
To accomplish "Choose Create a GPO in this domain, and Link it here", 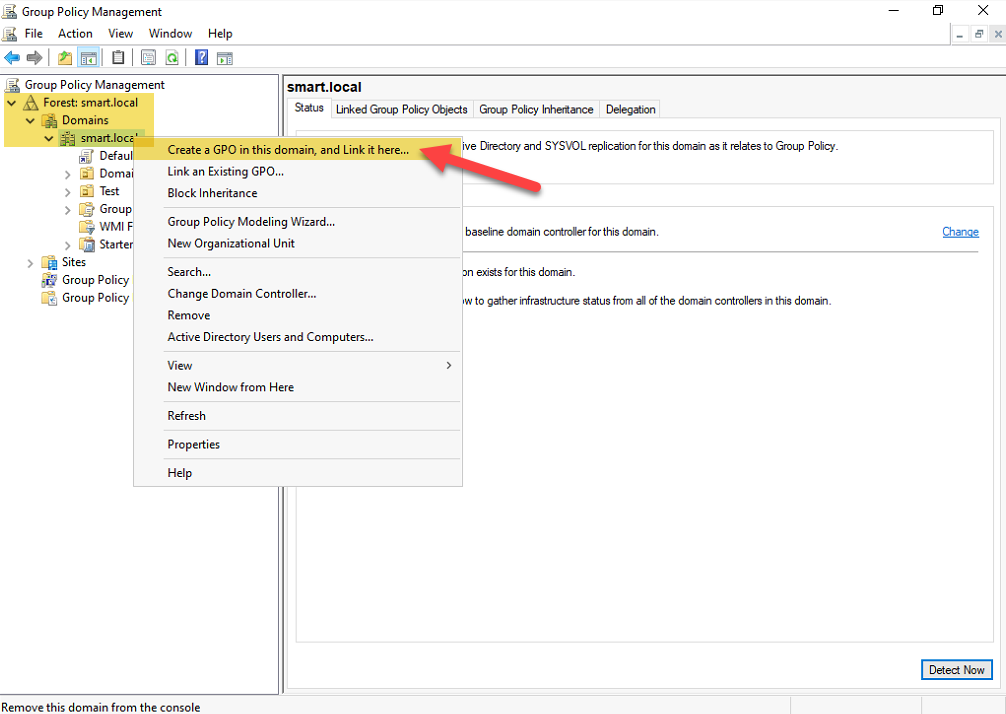I will (x=298, y=149).
